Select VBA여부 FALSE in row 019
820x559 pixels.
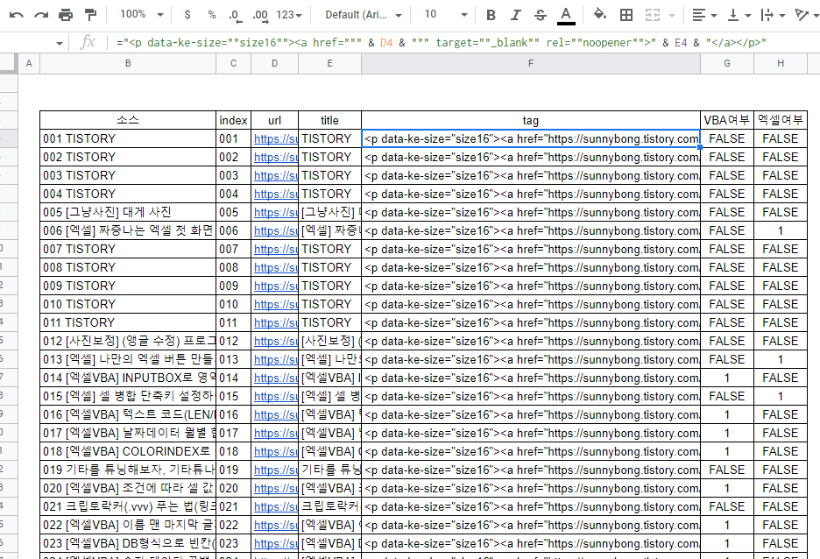727,470
